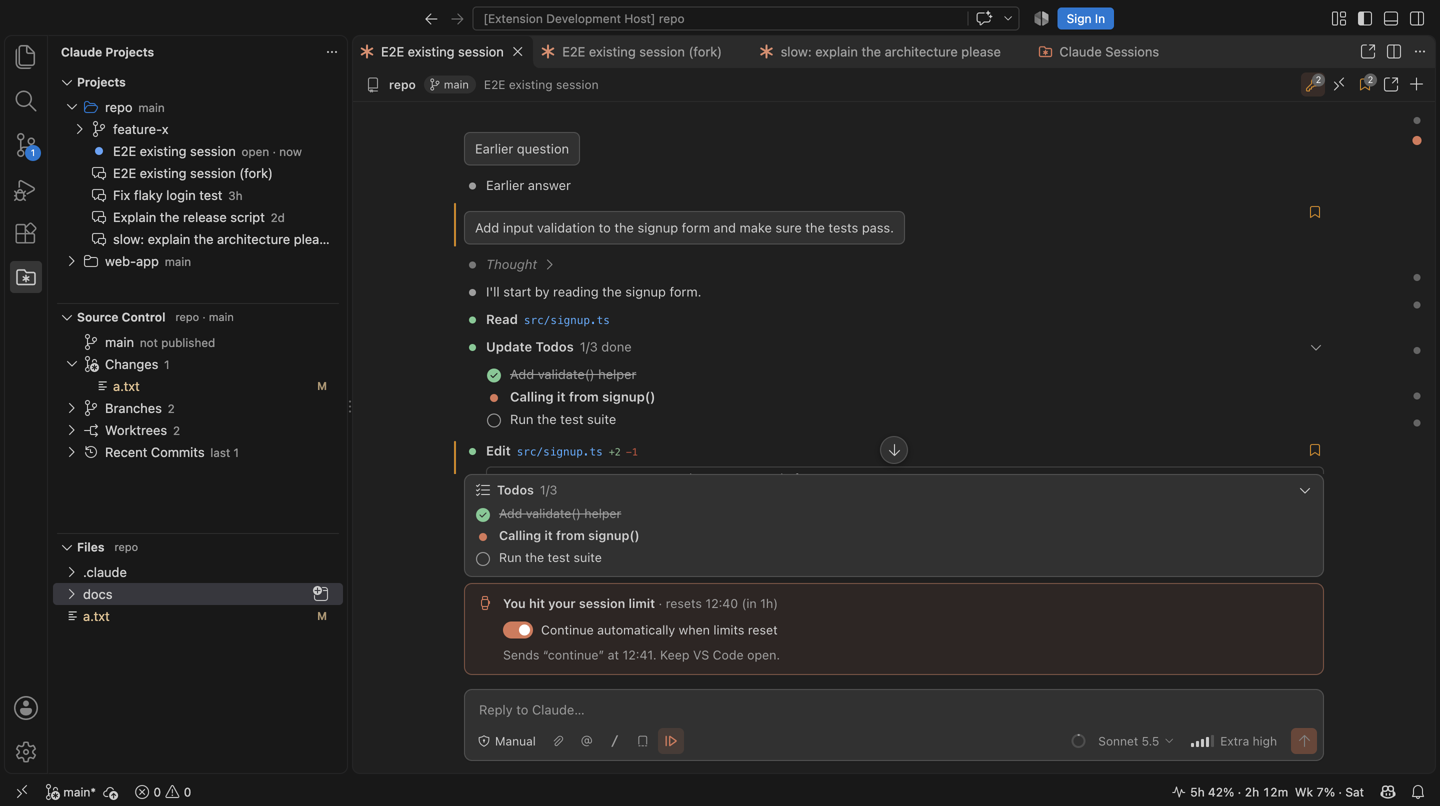This screenshot has height=806, width=1440.
Task: Open the Search view in activity bar
Action: coord(26,101)
